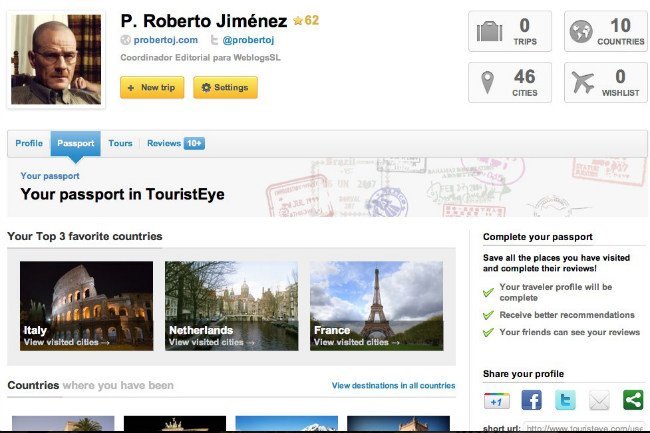Open @probertoj Twitter link

(248, 40)
